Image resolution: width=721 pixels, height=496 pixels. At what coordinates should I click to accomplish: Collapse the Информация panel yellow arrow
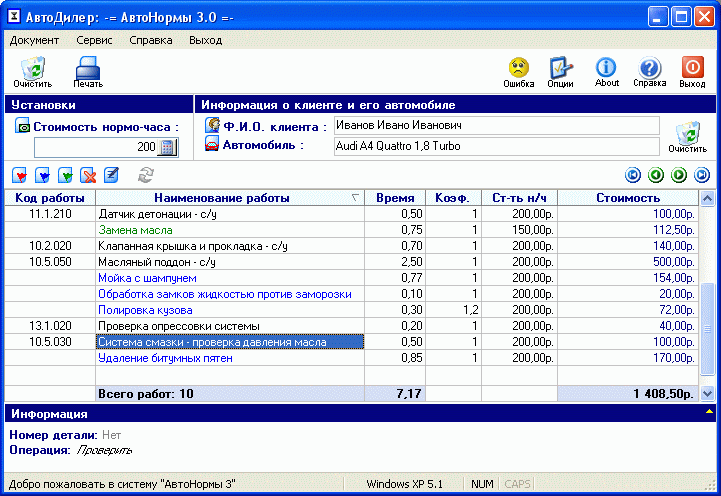pyautogui.click(x=709, y=411)
